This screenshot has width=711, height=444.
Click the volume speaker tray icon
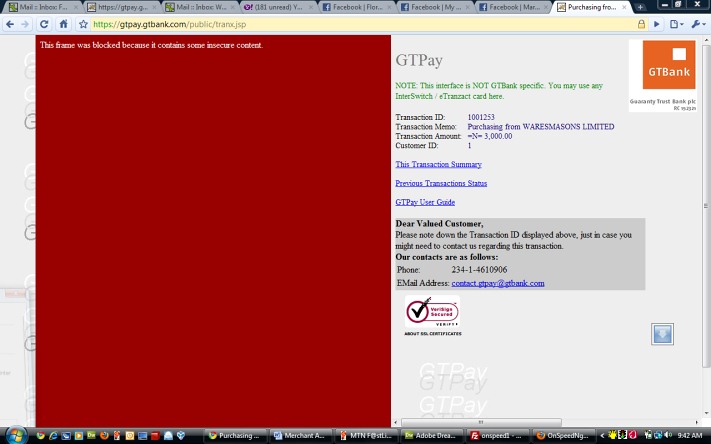pos(668,435)
